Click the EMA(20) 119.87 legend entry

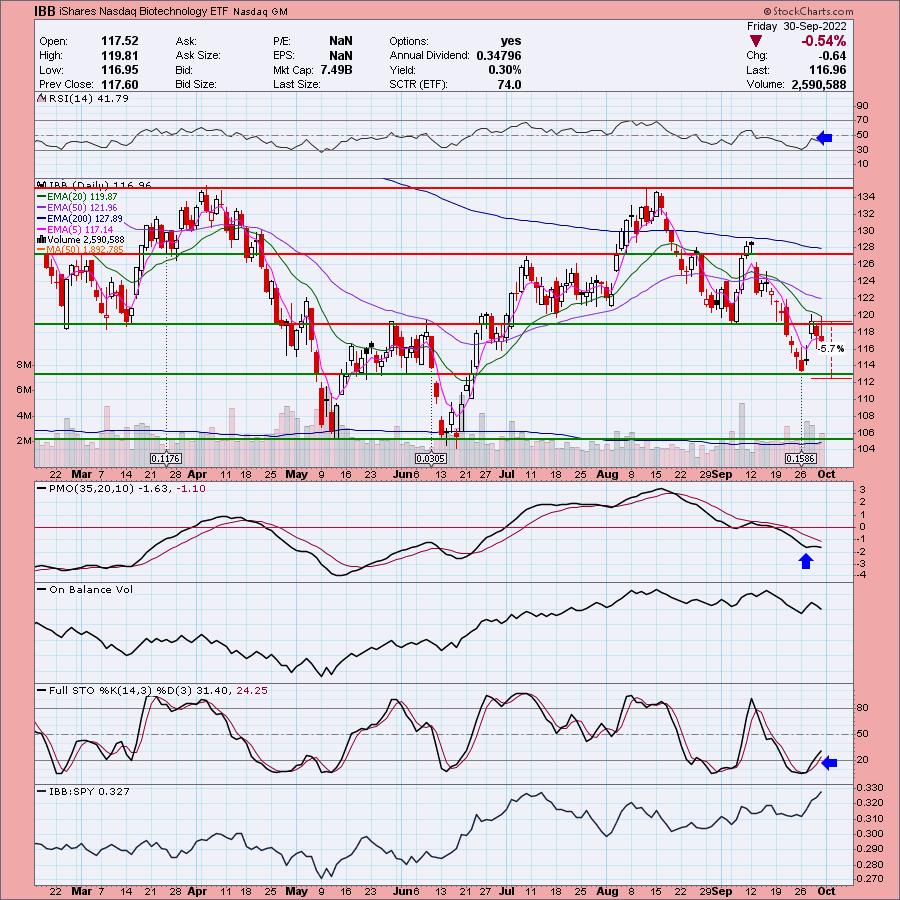coord(77,196)
